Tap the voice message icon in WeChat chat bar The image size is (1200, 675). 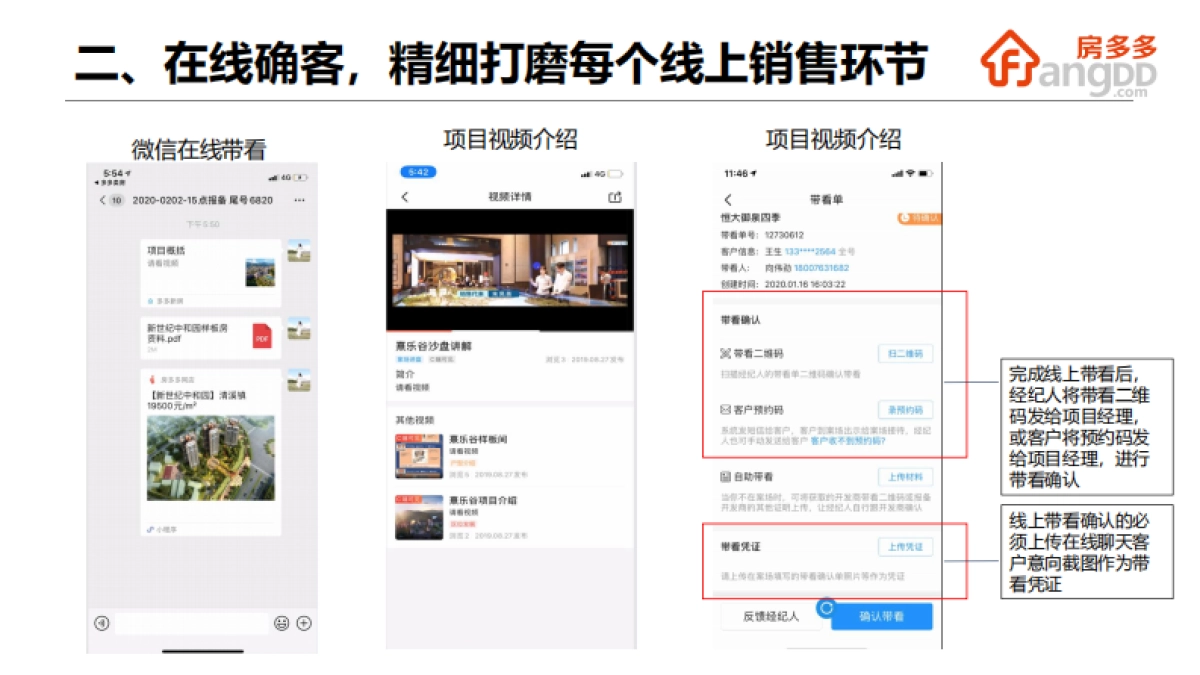pos(101,623)
